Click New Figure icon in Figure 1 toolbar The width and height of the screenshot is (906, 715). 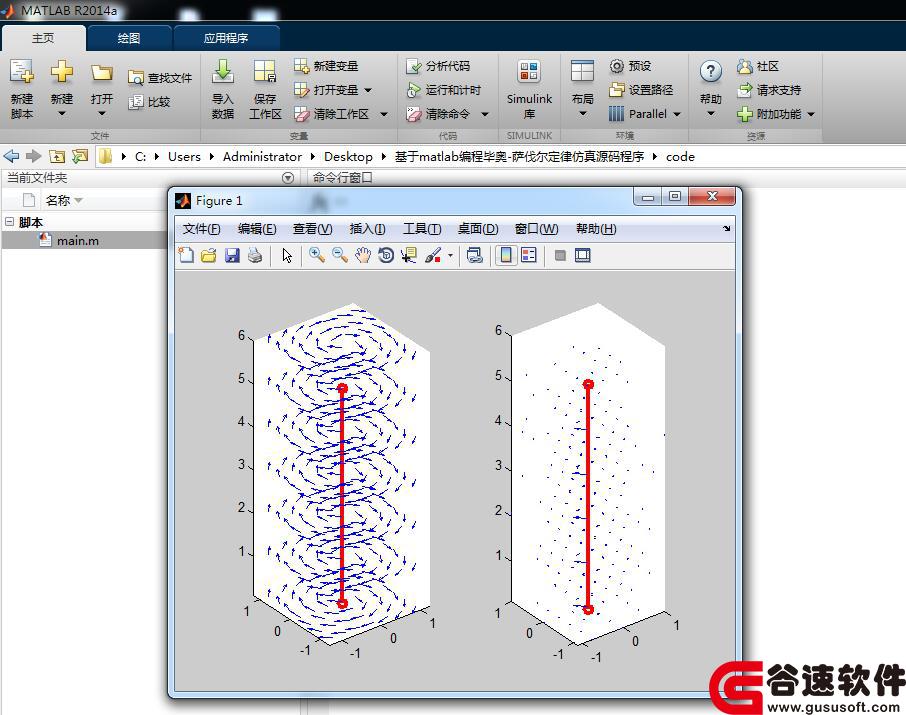click(185, 255)
